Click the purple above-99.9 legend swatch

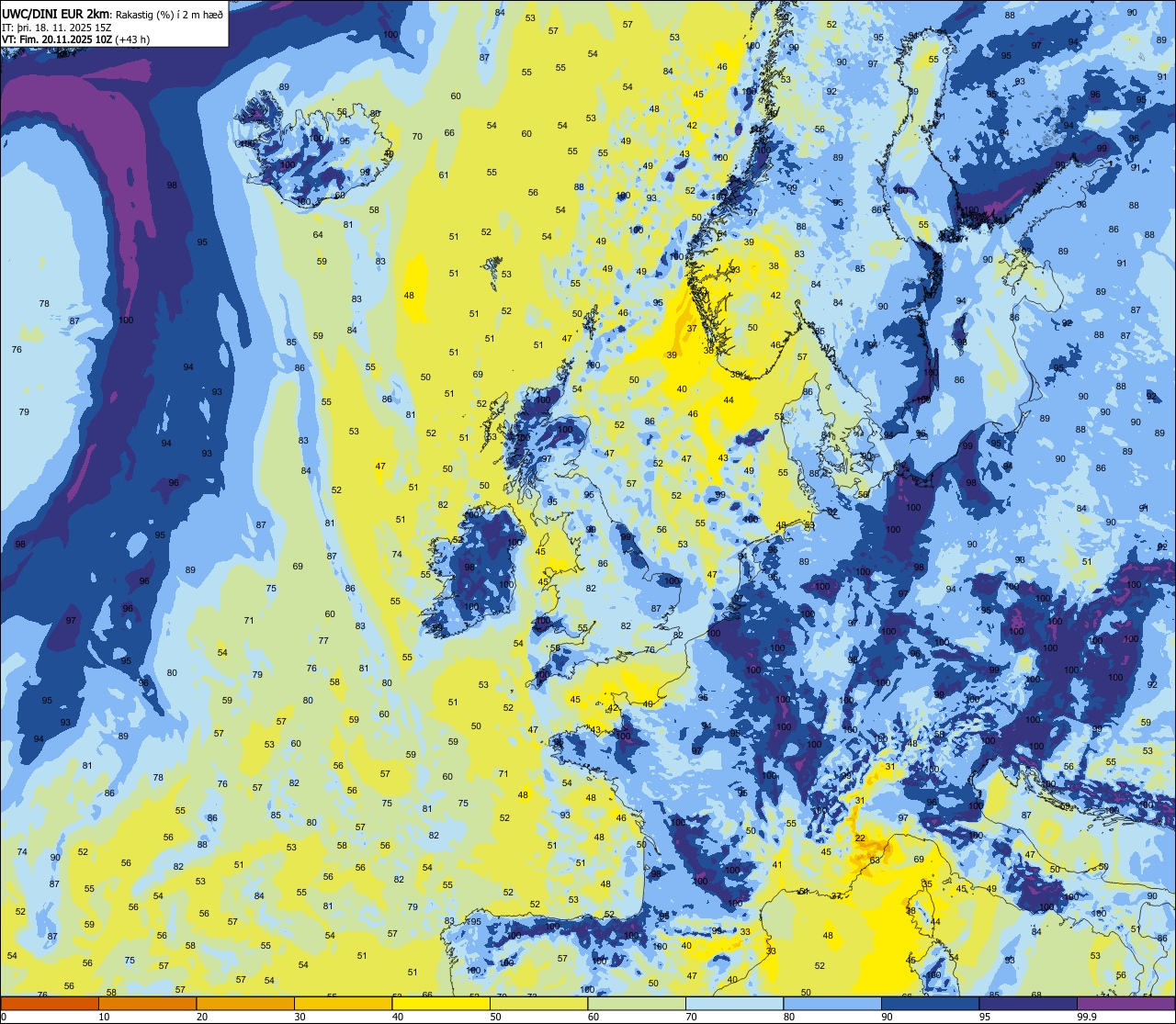pyautogui.click(x=1125, y=1003)
